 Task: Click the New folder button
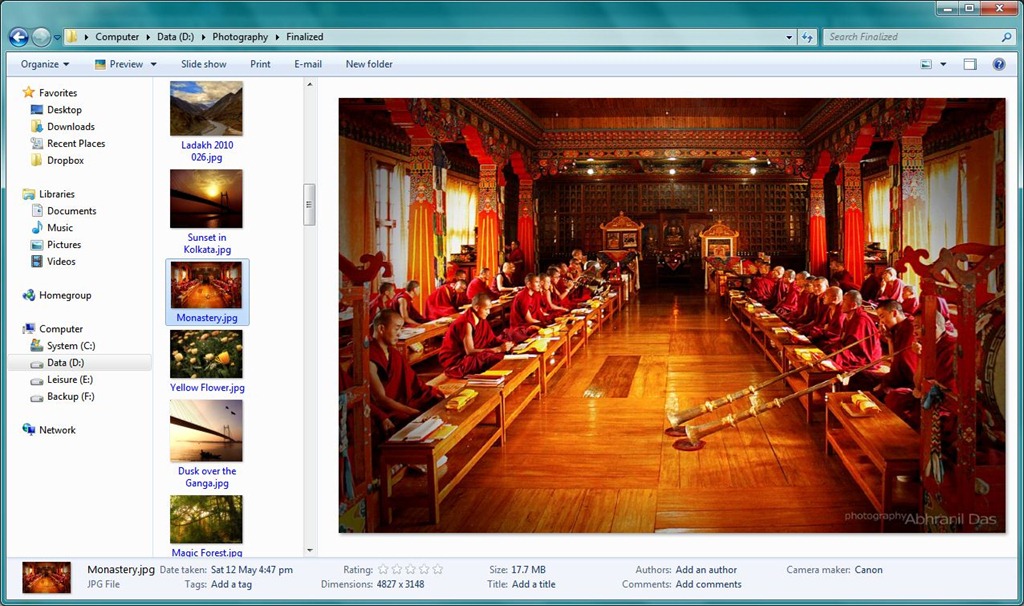tap(369, 64)
